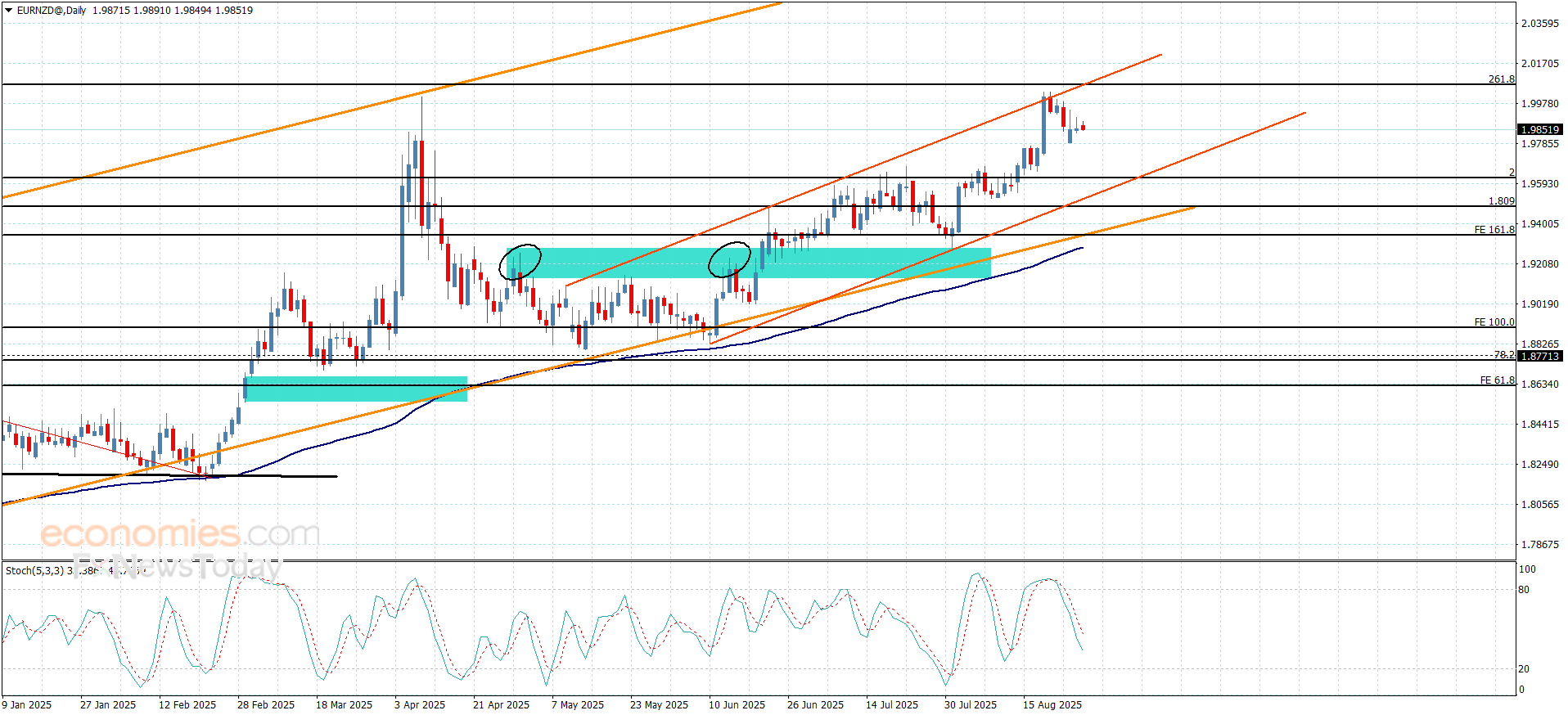Select the FE 161.8 level label
This screenshot has height=715, width=1568.
1494,229
